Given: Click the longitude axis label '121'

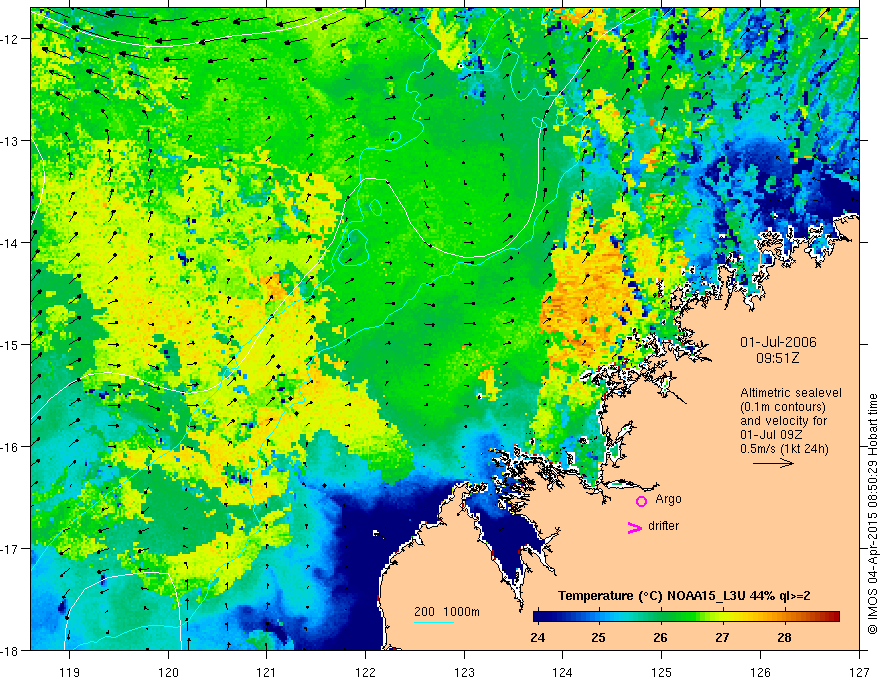Looking at the screenshot, I should click(x=267, y=673).
